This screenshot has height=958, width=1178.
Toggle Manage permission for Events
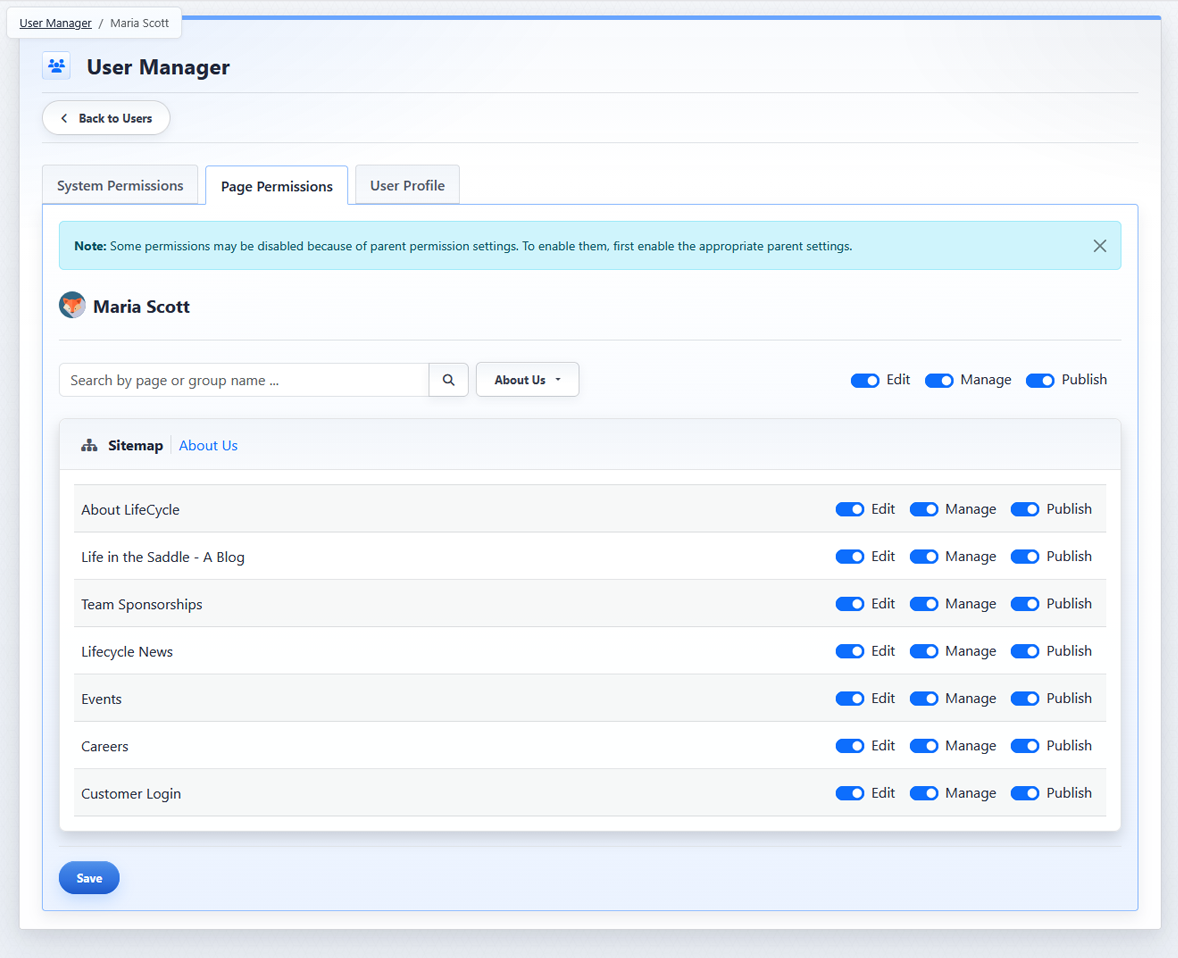pyautogui.click(x=924, y=699)
